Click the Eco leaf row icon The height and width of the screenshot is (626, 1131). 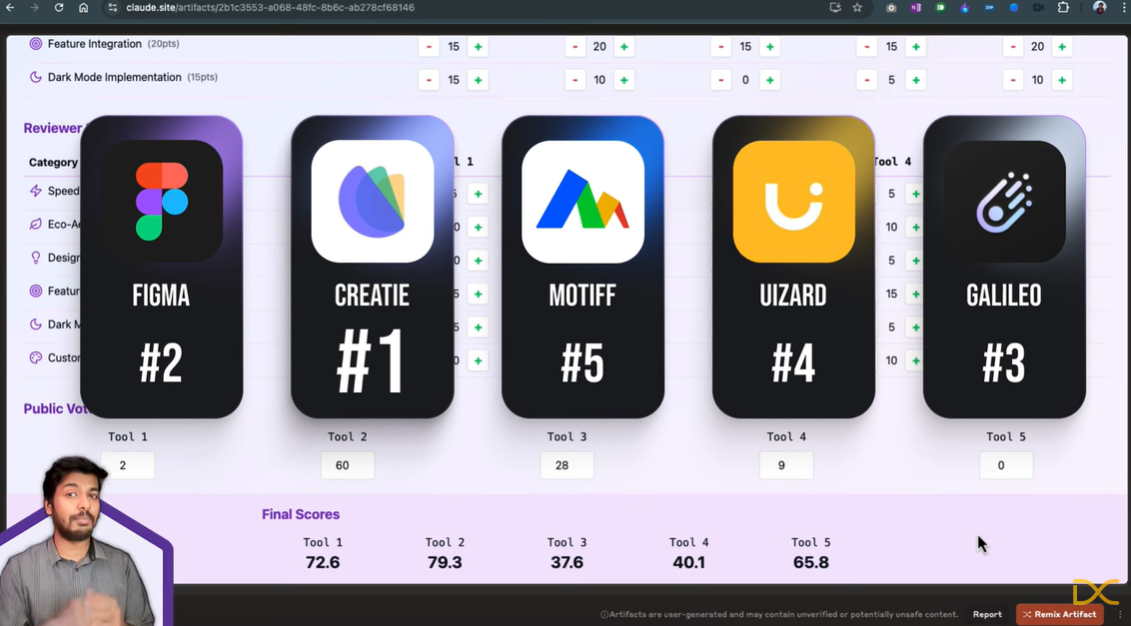pyautogui.click(x=35, y=224)
